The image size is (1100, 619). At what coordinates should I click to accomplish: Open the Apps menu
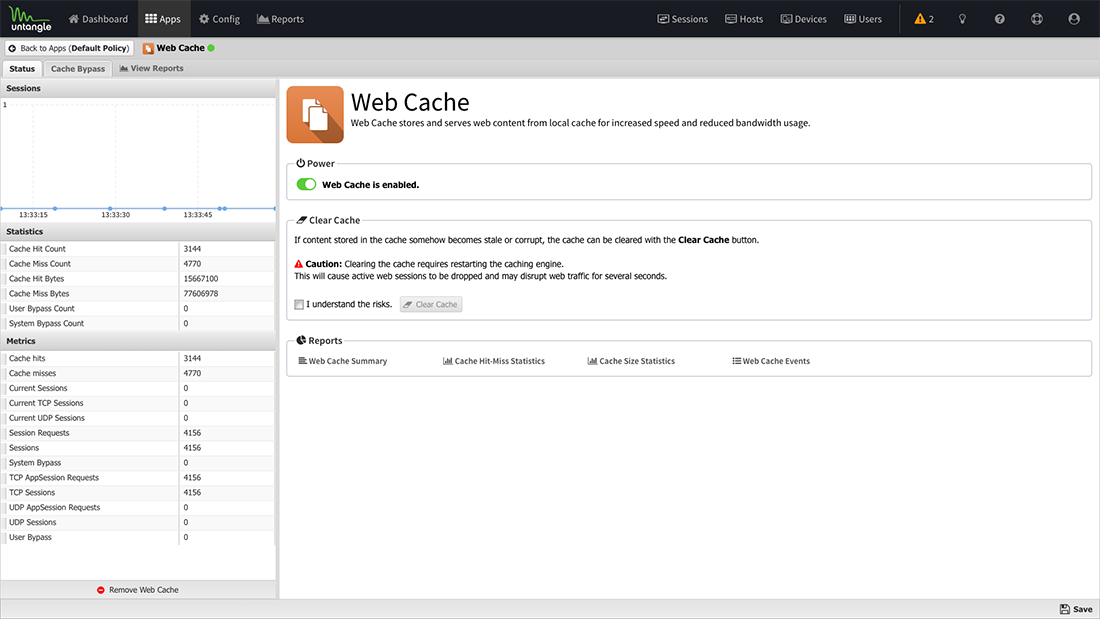click(163, 19)
